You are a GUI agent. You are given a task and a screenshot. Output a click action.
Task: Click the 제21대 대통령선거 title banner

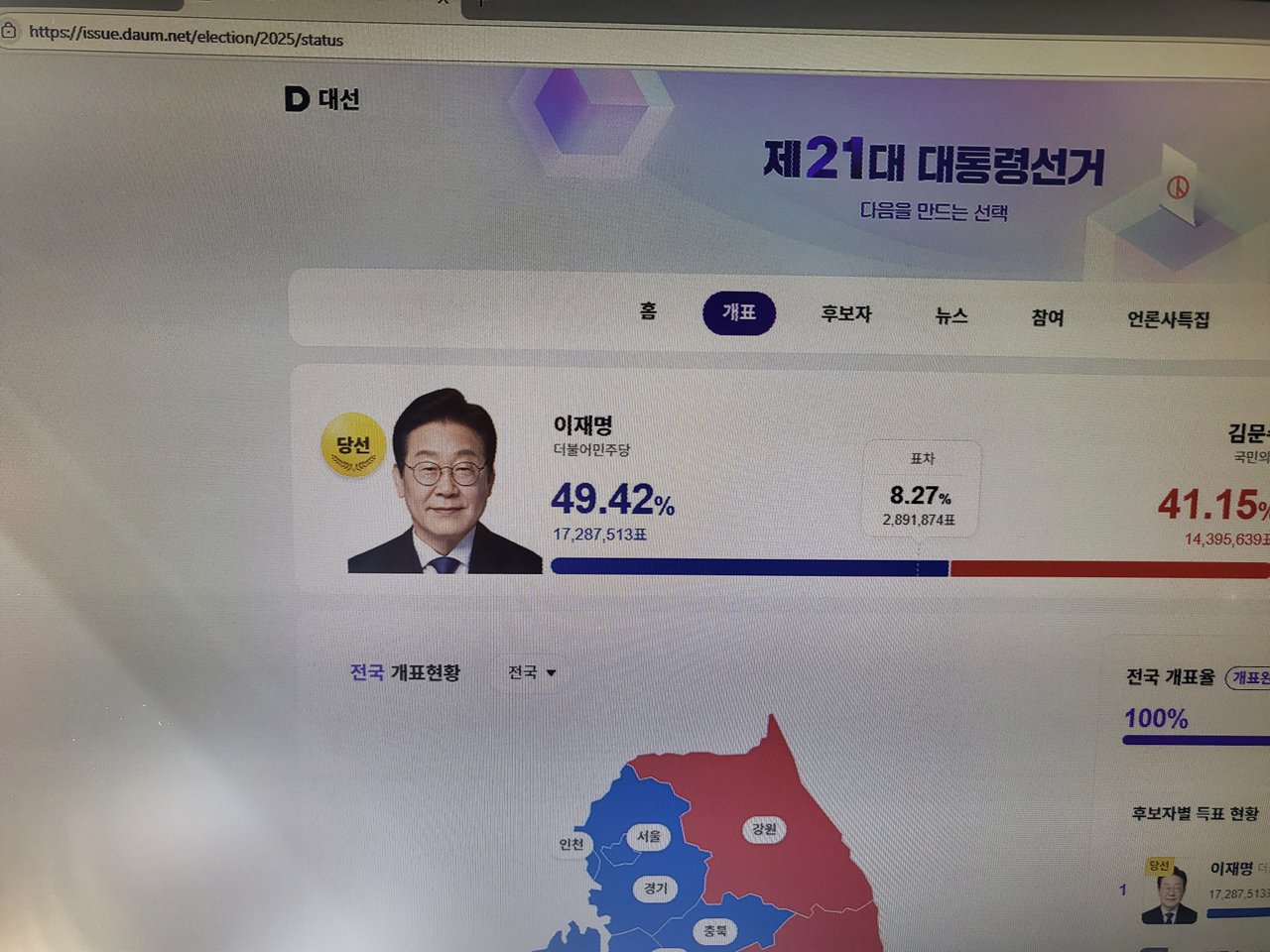point(933,162)
